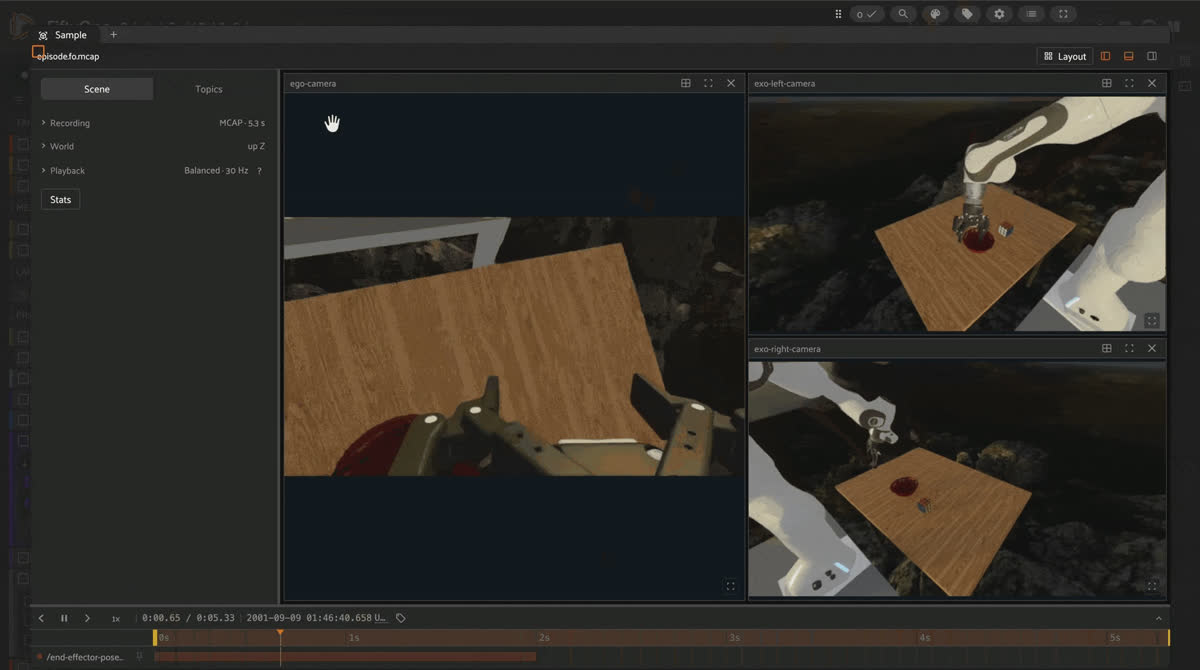
Task: Close the ego-camera panel
Action: (731, 83)
